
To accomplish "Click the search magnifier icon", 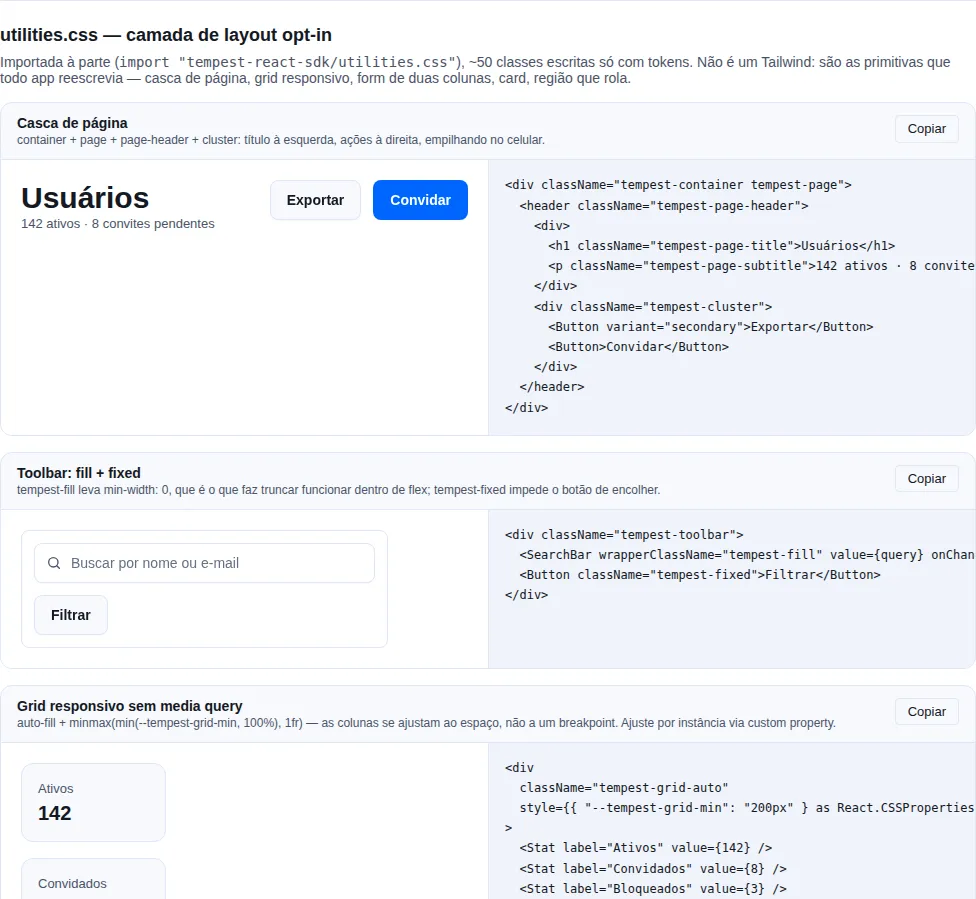I will [54, 563].
